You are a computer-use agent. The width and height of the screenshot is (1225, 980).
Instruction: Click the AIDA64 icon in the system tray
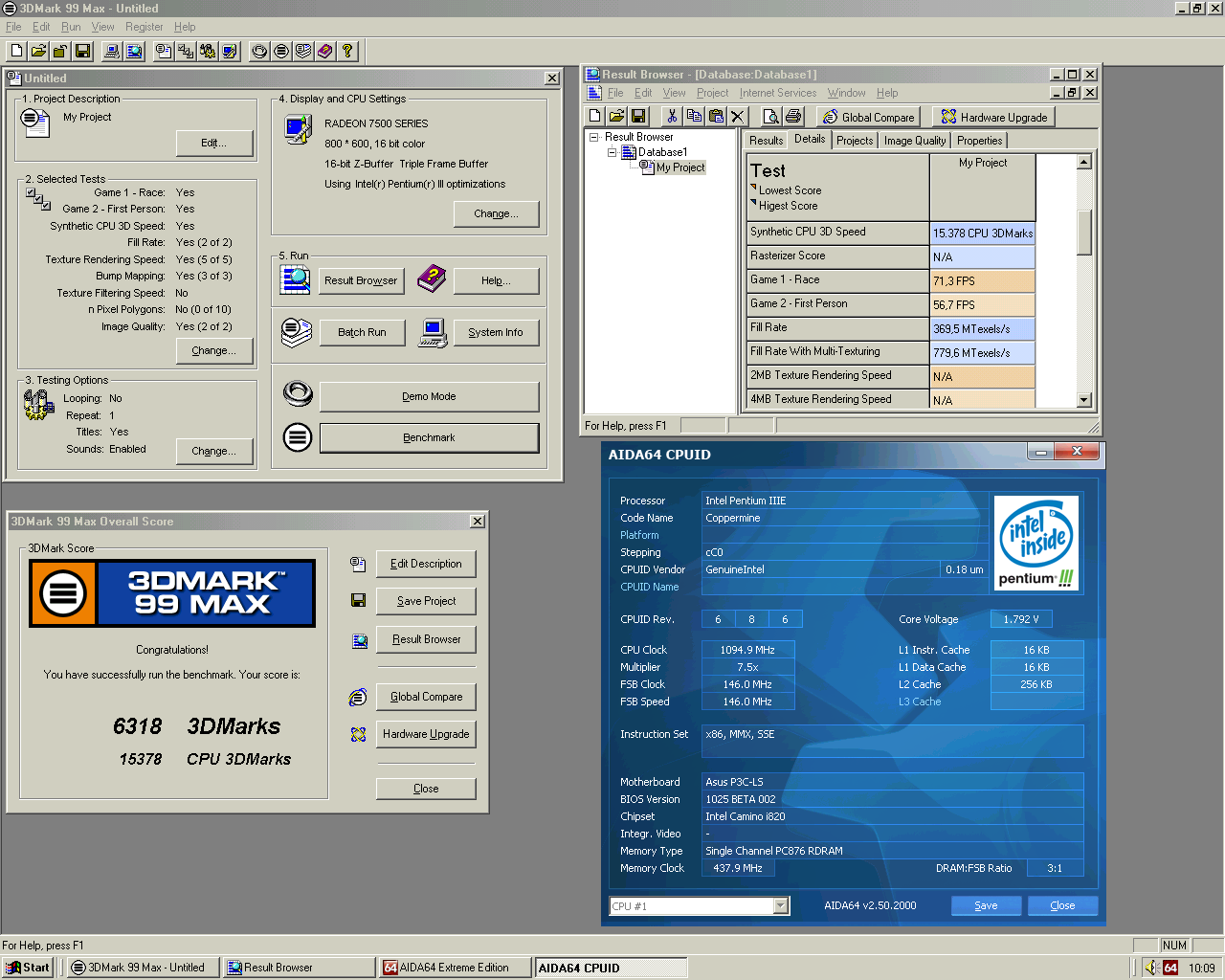(x=1170, y=968)
